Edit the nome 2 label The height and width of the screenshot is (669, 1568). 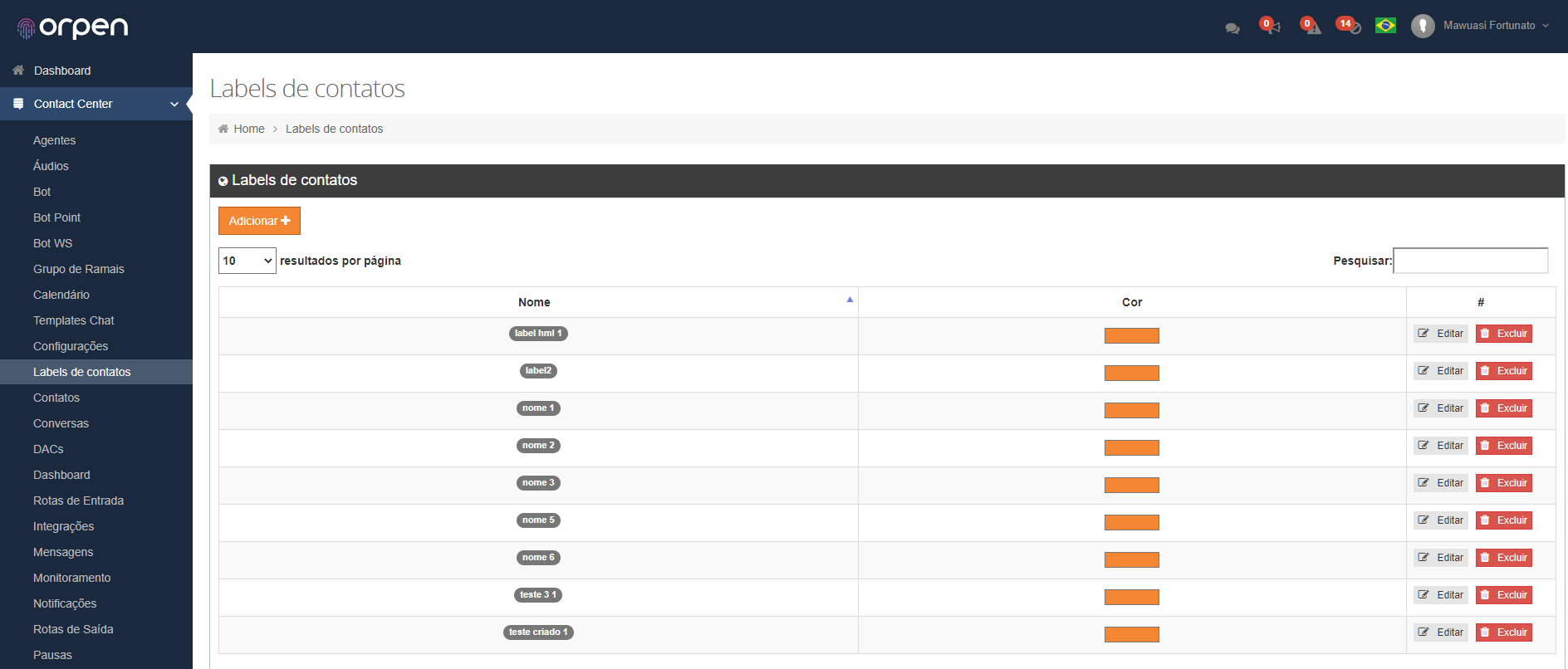pos(1441,446)
